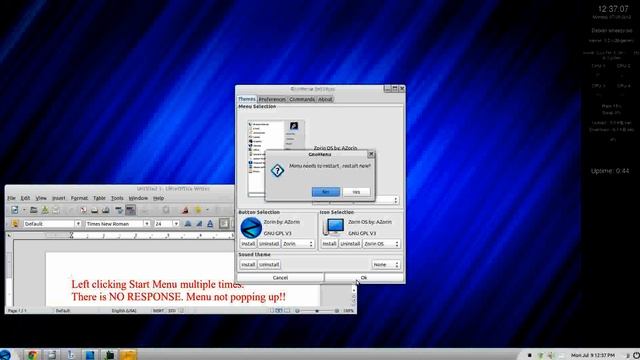Click Install under Button Selection

click(x=248, y=244)
